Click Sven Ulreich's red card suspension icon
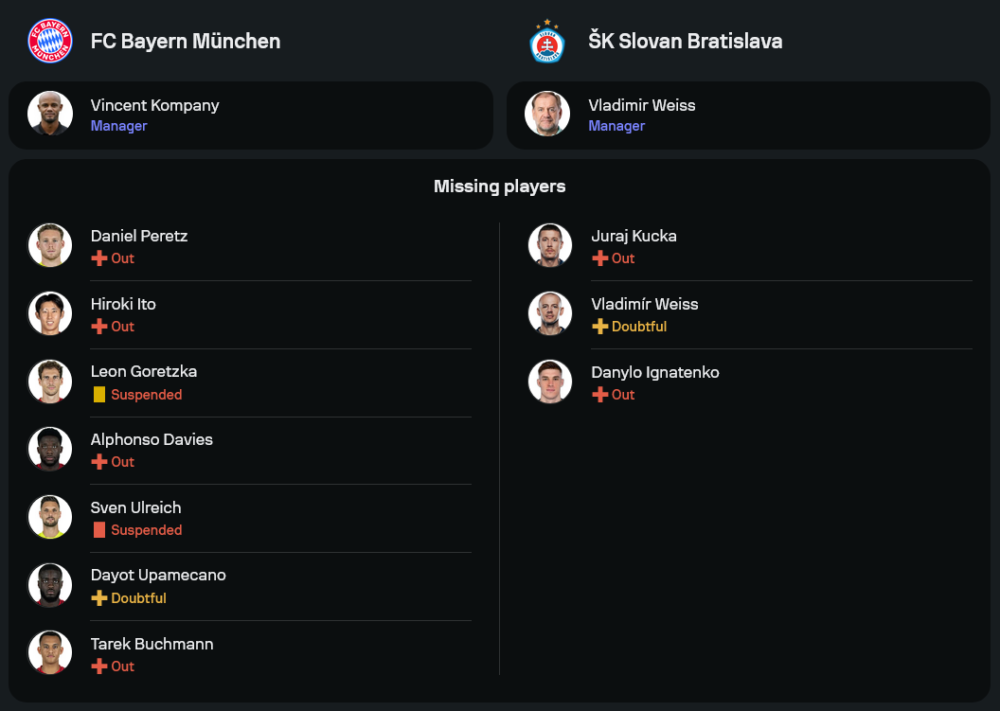The width and height of the screenshot is (1000, 711). [99, 530]
